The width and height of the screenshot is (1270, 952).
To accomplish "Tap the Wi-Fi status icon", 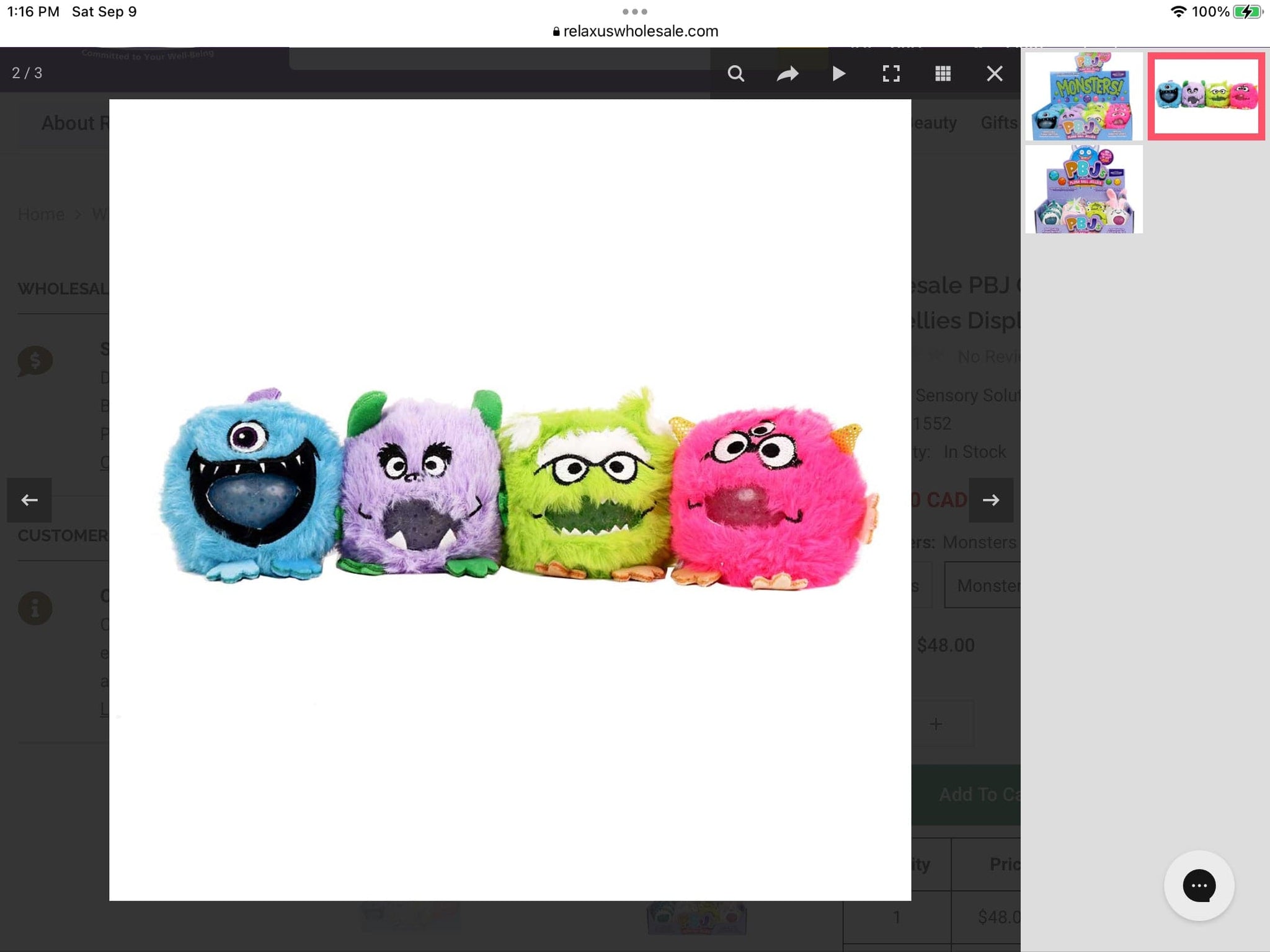I will (1178, 11).
